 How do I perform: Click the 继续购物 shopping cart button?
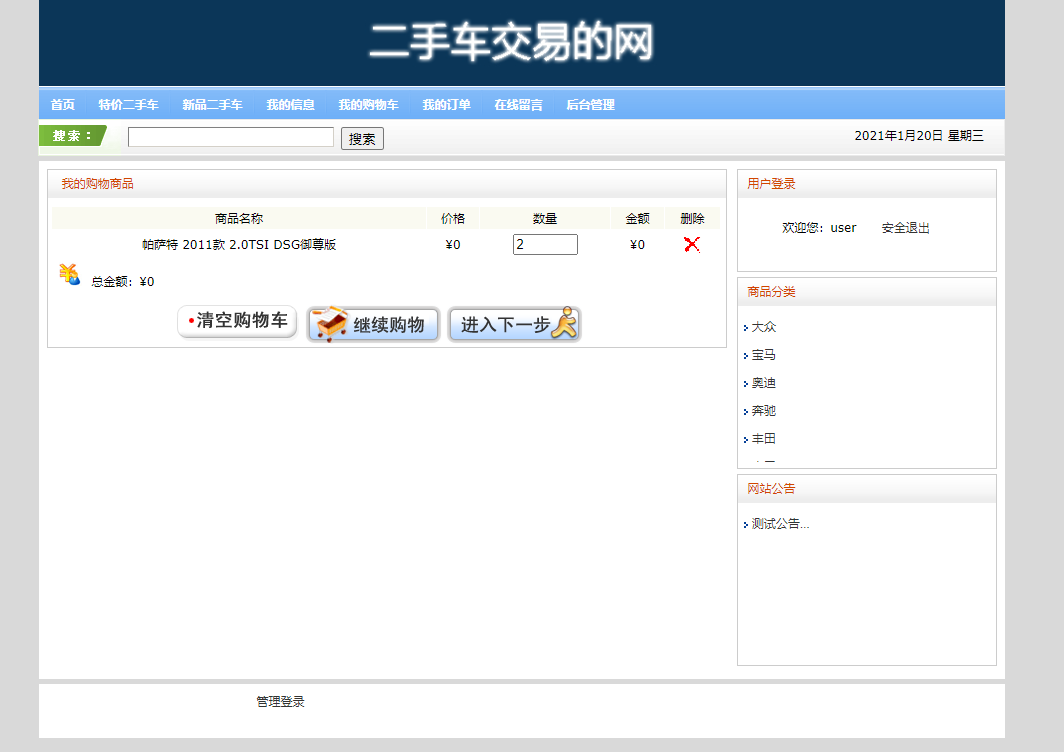372,323
